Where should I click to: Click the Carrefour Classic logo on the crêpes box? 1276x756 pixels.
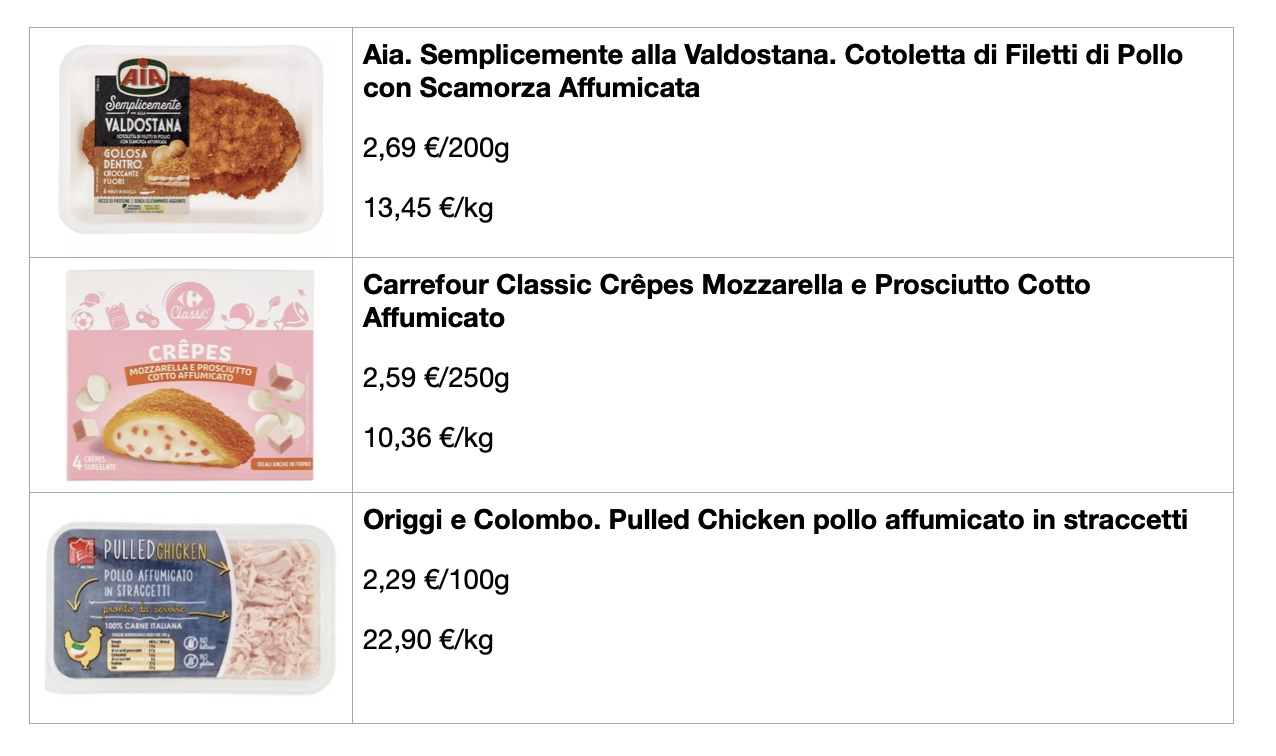190,307
